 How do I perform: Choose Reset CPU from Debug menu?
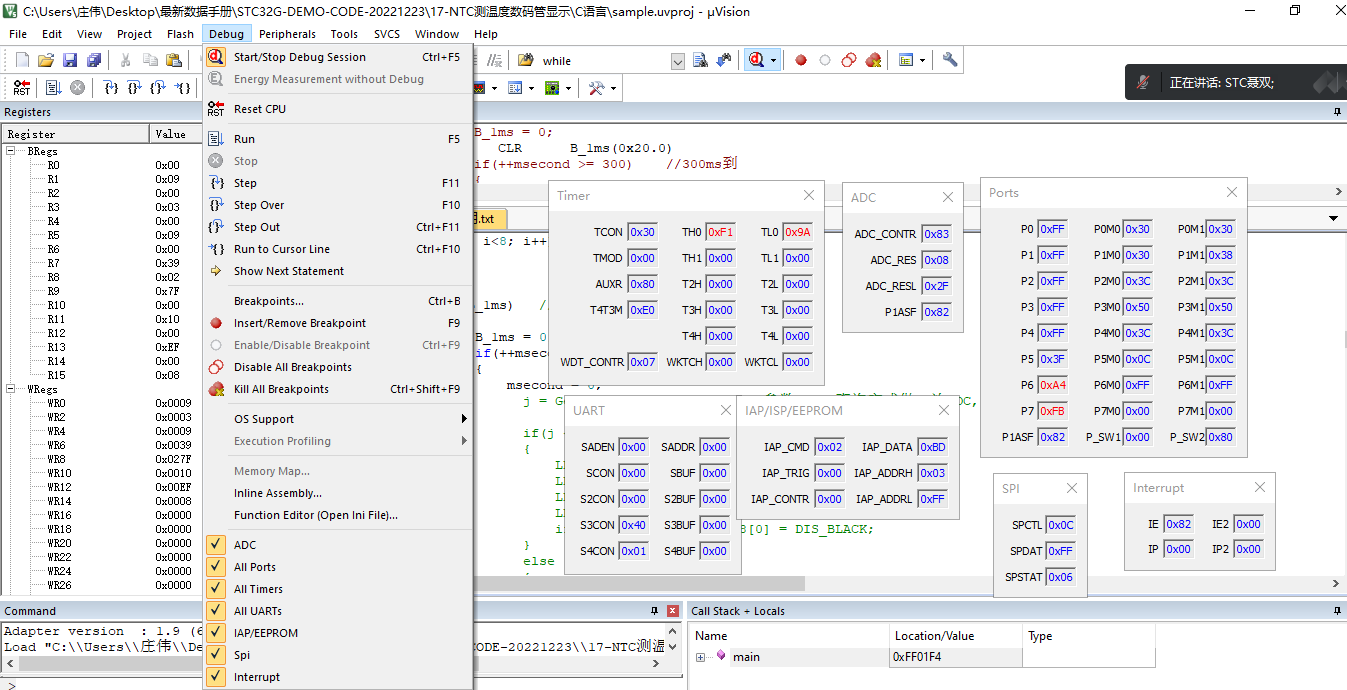coord(338,109)
